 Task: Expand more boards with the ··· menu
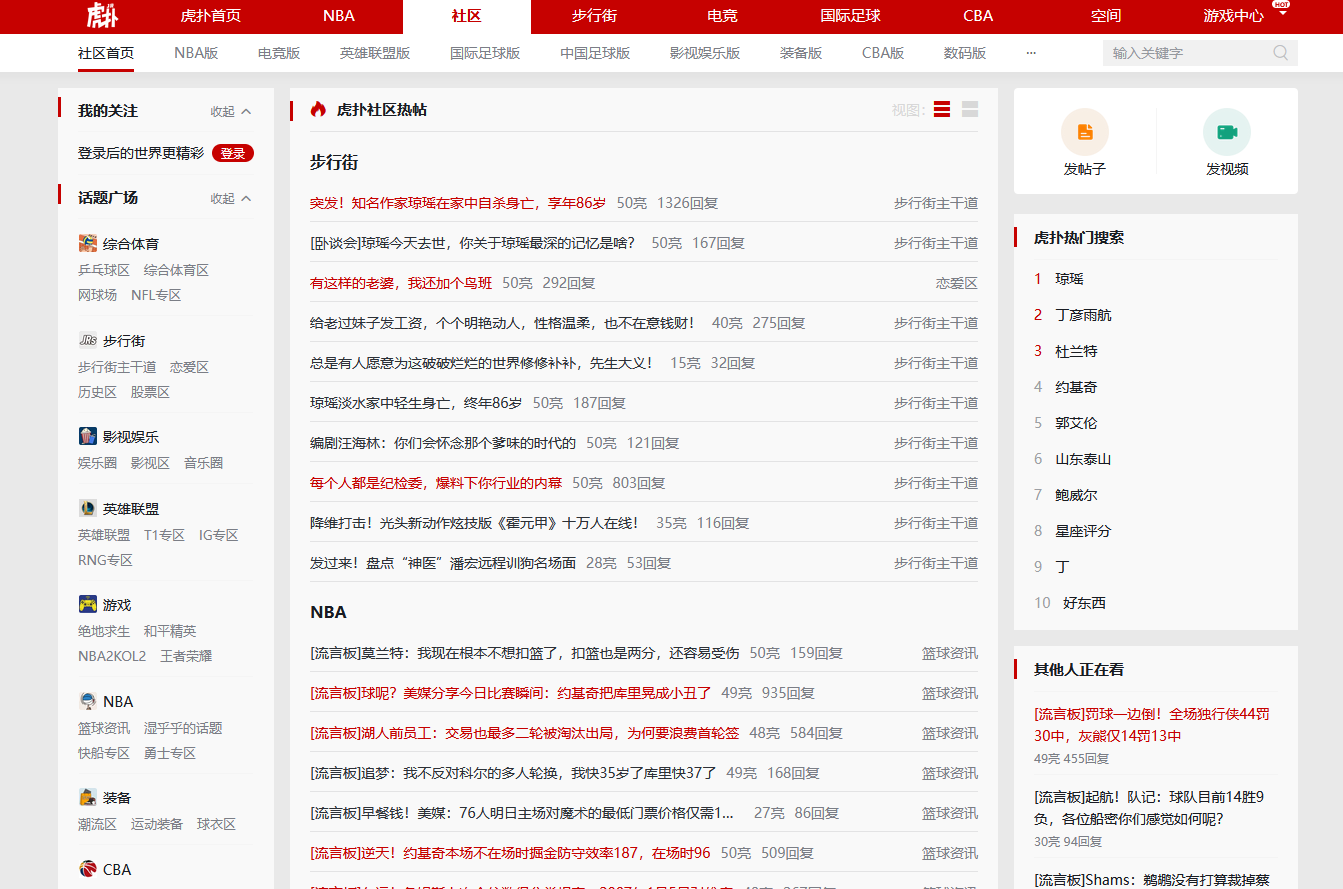tap(1031, 53)
